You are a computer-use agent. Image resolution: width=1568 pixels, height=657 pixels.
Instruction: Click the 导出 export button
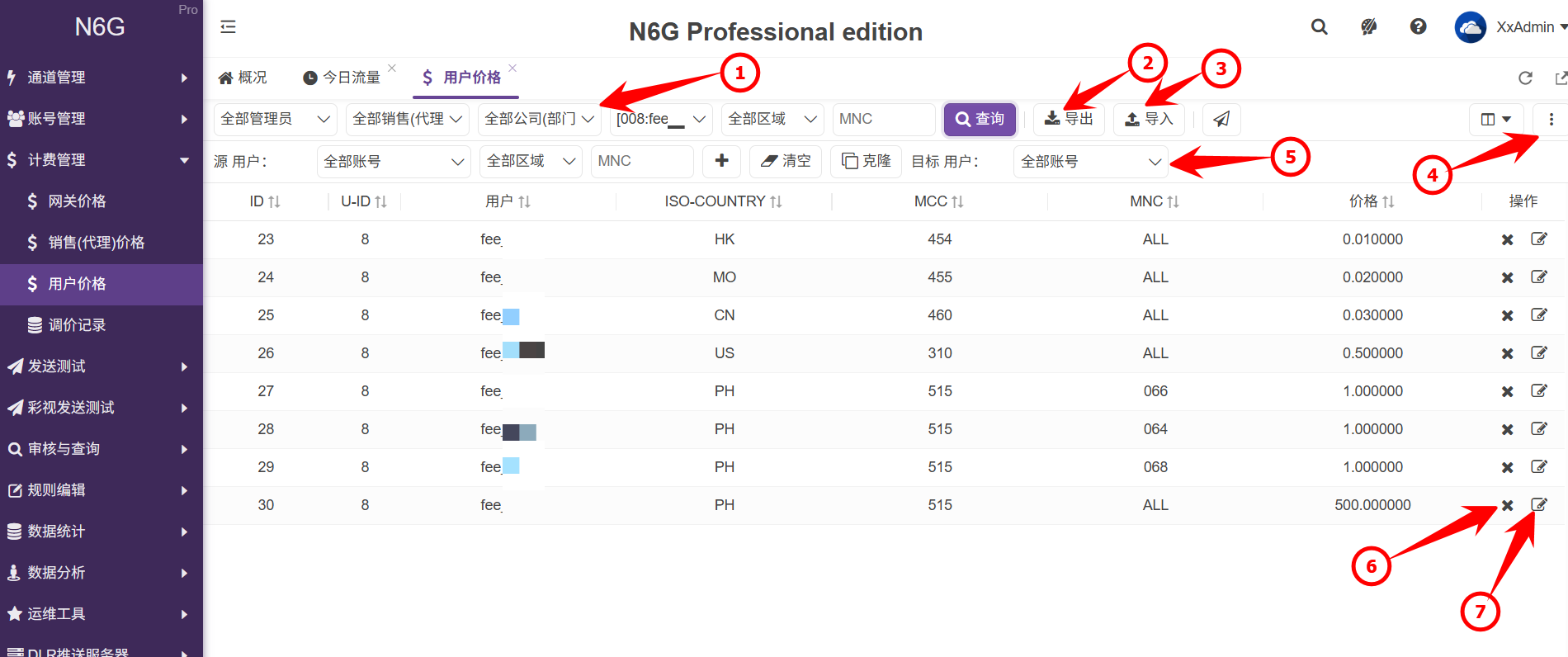[x=1069, y=119]
